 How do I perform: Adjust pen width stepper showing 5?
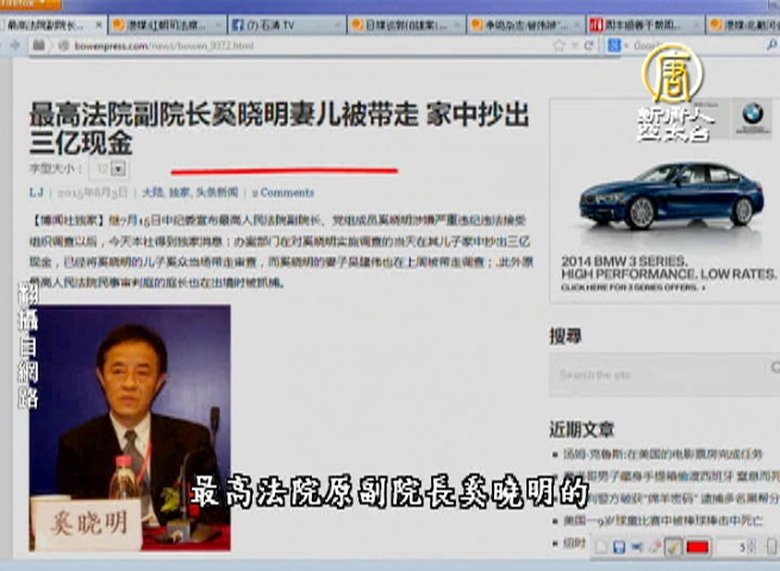pyautogui.click(x=748, y=547)
